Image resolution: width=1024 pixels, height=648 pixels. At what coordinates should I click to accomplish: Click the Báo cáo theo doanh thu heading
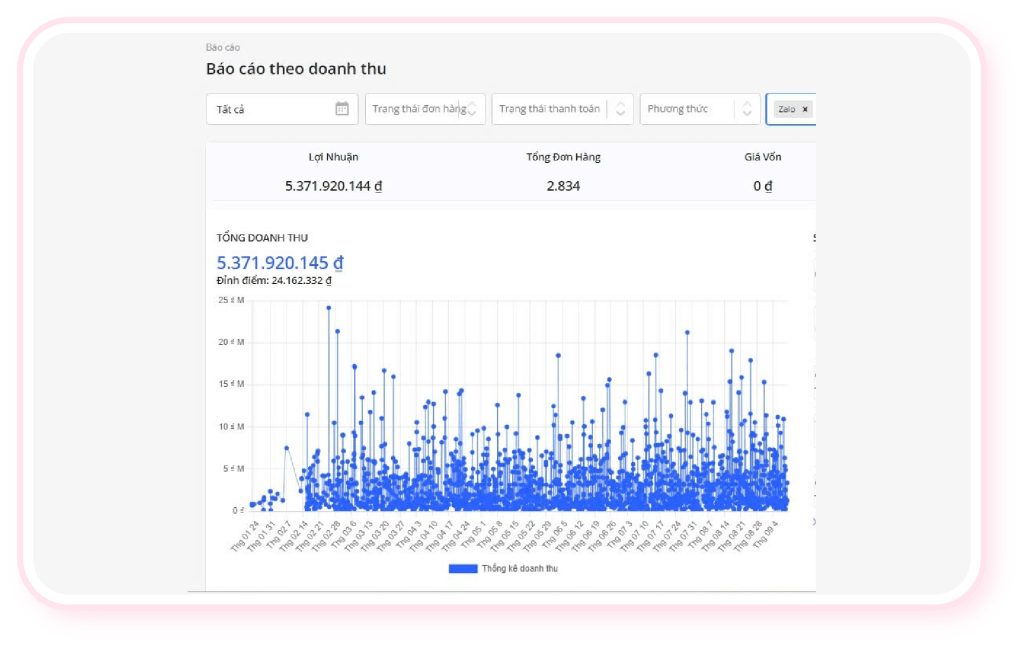click(296, 69)
